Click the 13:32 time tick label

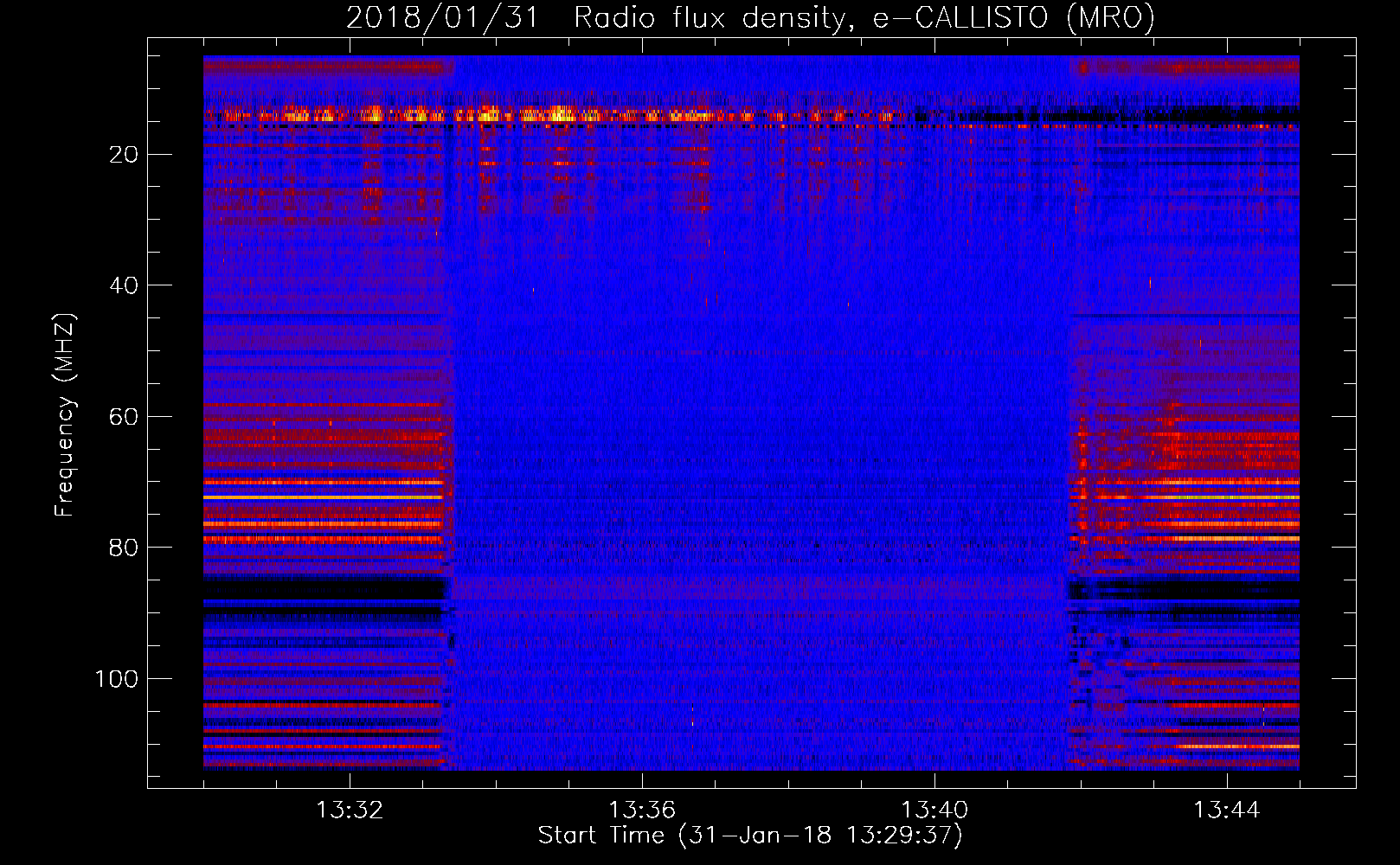tap(350, 811)
